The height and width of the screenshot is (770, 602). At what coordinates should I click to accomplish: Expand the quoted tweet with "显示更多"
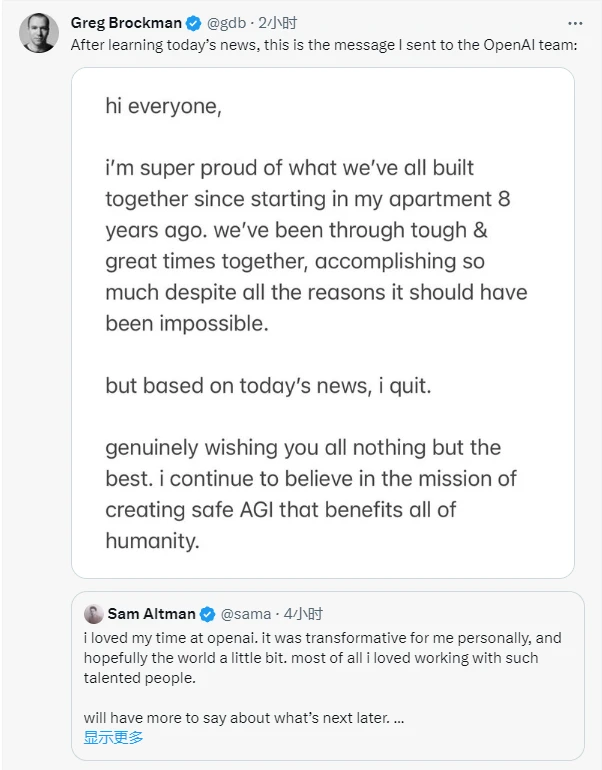click(x=113, y=738)
